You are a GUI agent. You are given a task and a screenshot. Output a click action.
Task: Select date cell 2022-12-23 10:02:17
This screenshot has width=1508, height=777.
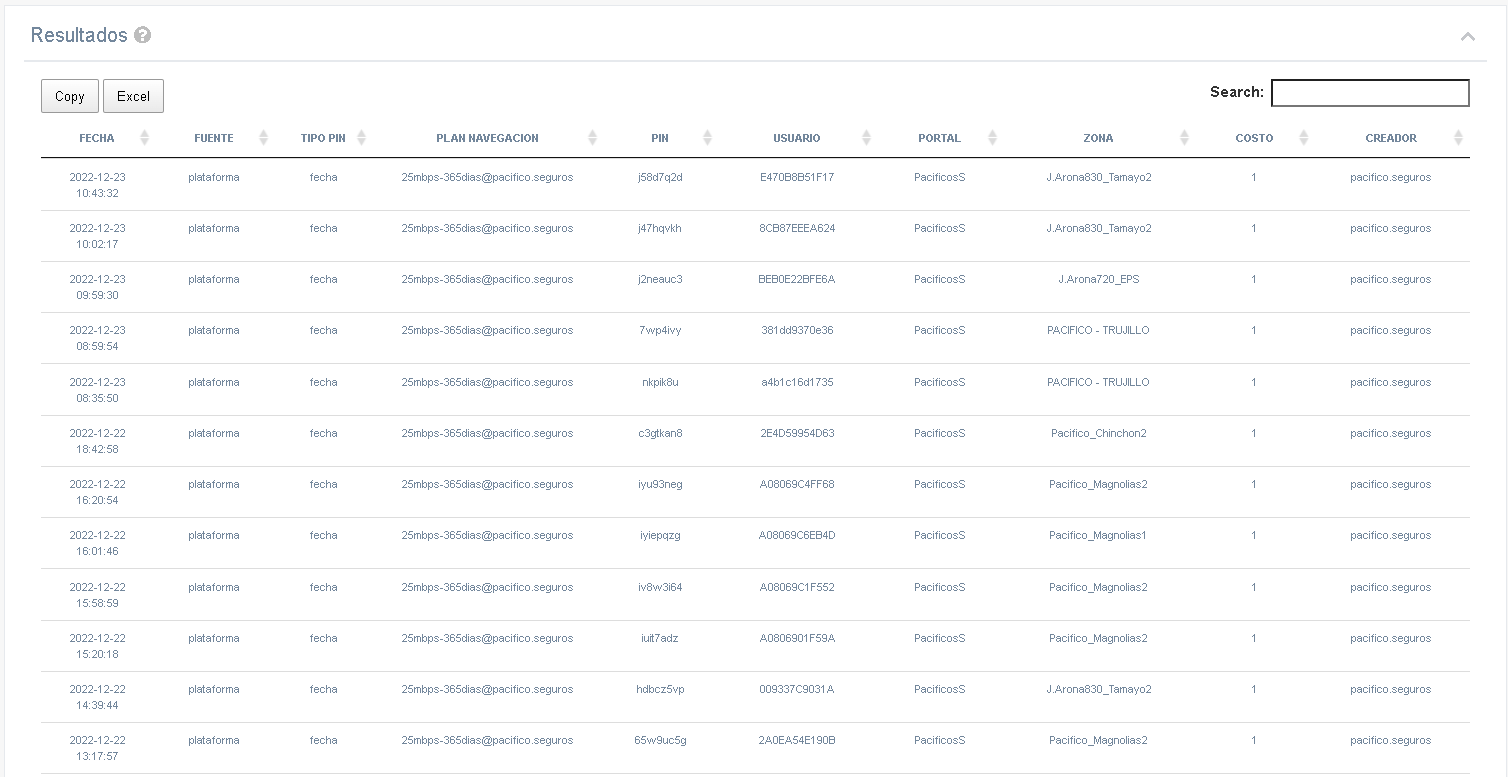point(97,236)
